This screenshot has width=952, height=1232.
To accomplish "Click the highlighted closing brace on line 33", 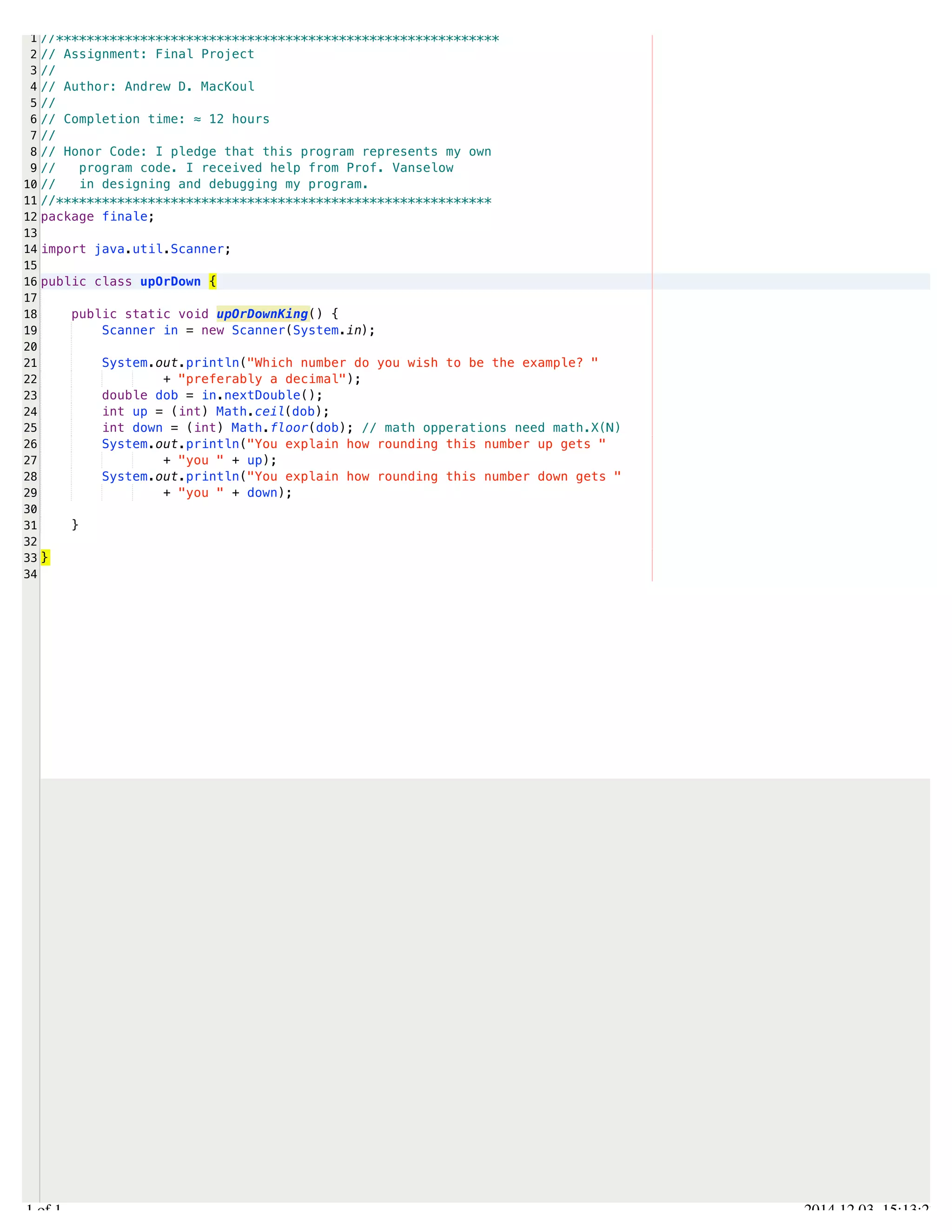I will pyautogui.click(x=45, y=558).
